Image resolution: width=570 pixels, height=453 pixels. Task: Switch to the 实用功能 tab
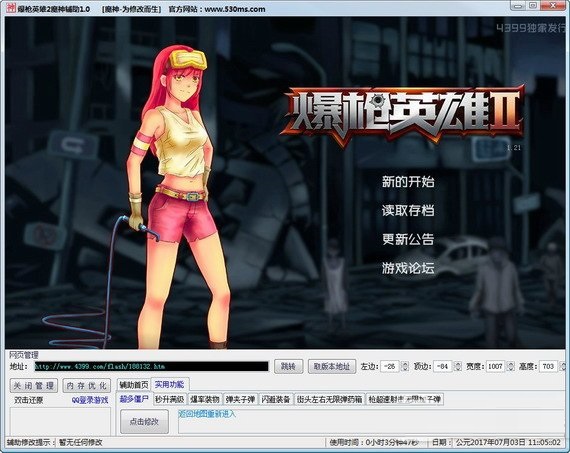(169, 384)
